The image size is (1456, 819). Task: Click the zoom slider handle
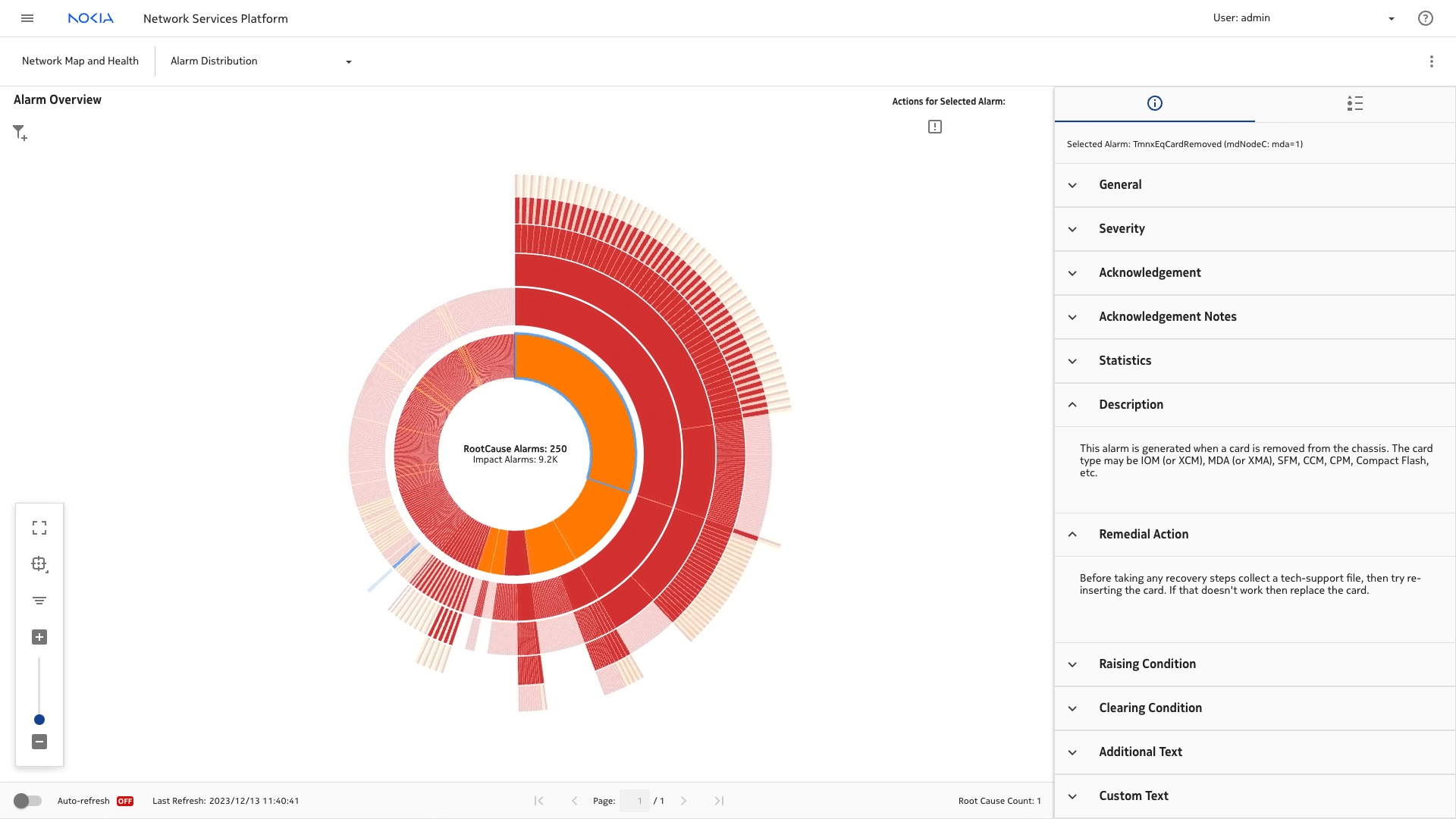tap(39, 720)
